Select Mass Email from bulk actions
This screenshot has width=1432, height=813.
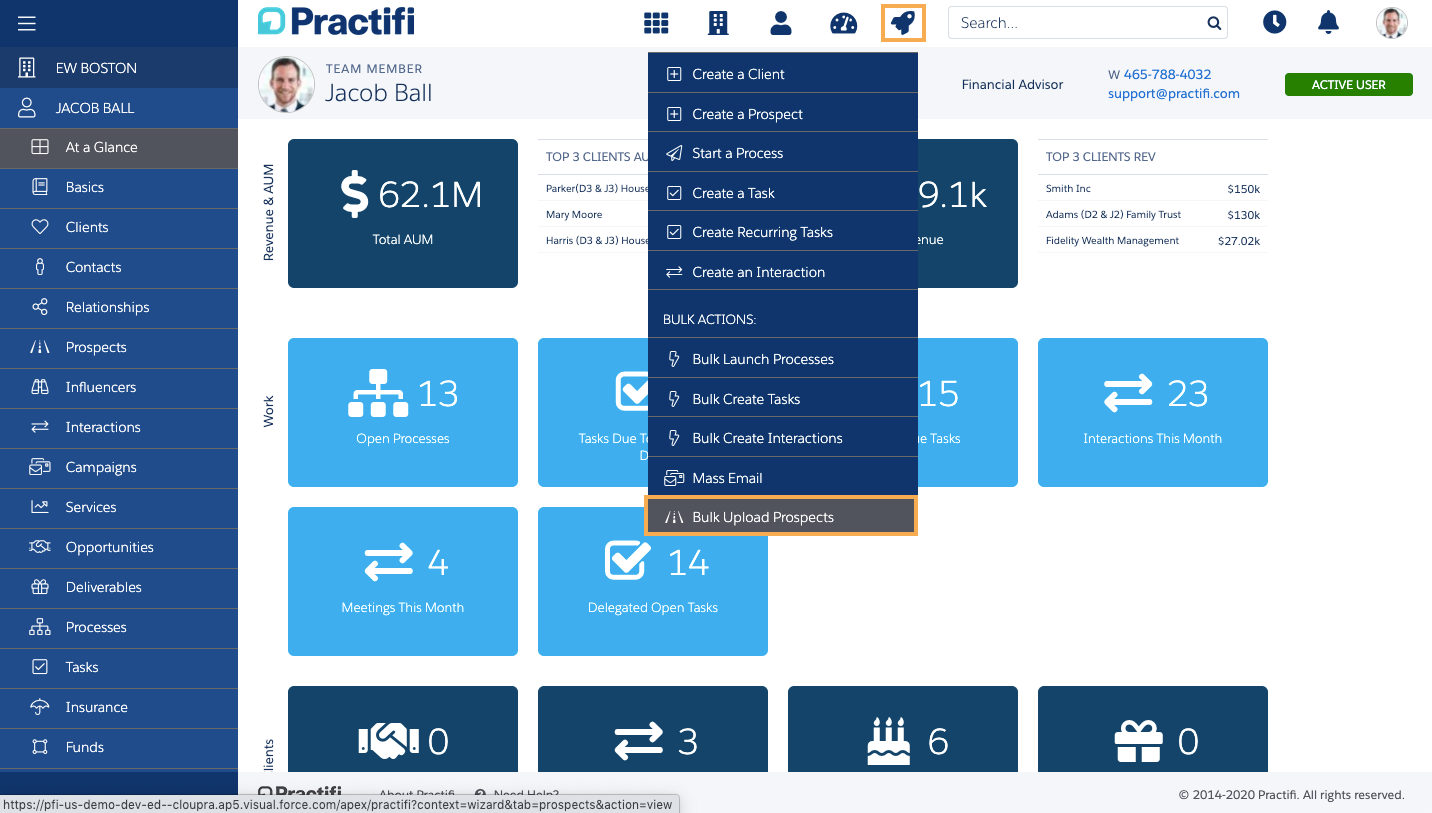pyautogui.click(x=727, y=478)
